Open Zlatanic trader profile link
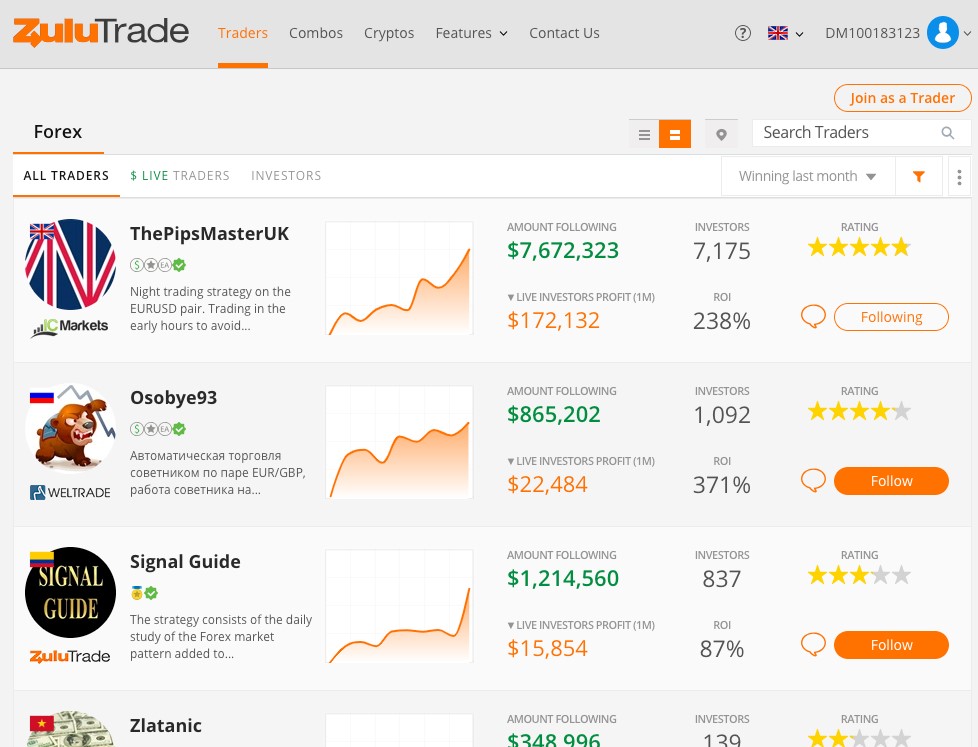This screenshot has height=747, width=978. click(x=166, y=726)
